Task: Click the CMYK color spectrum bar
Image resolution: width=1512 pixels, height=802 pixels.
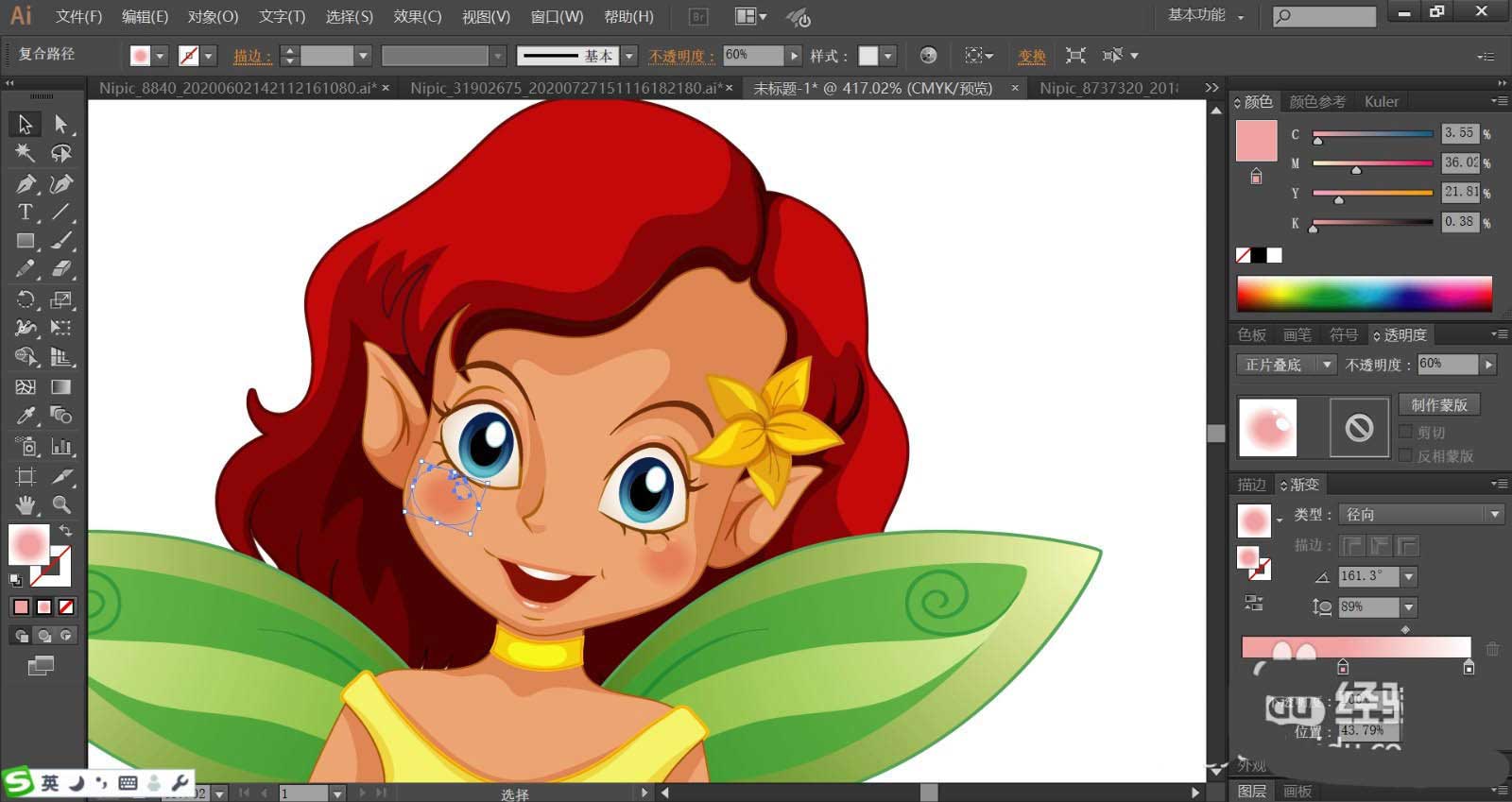Action: [x=1364, y=294]
